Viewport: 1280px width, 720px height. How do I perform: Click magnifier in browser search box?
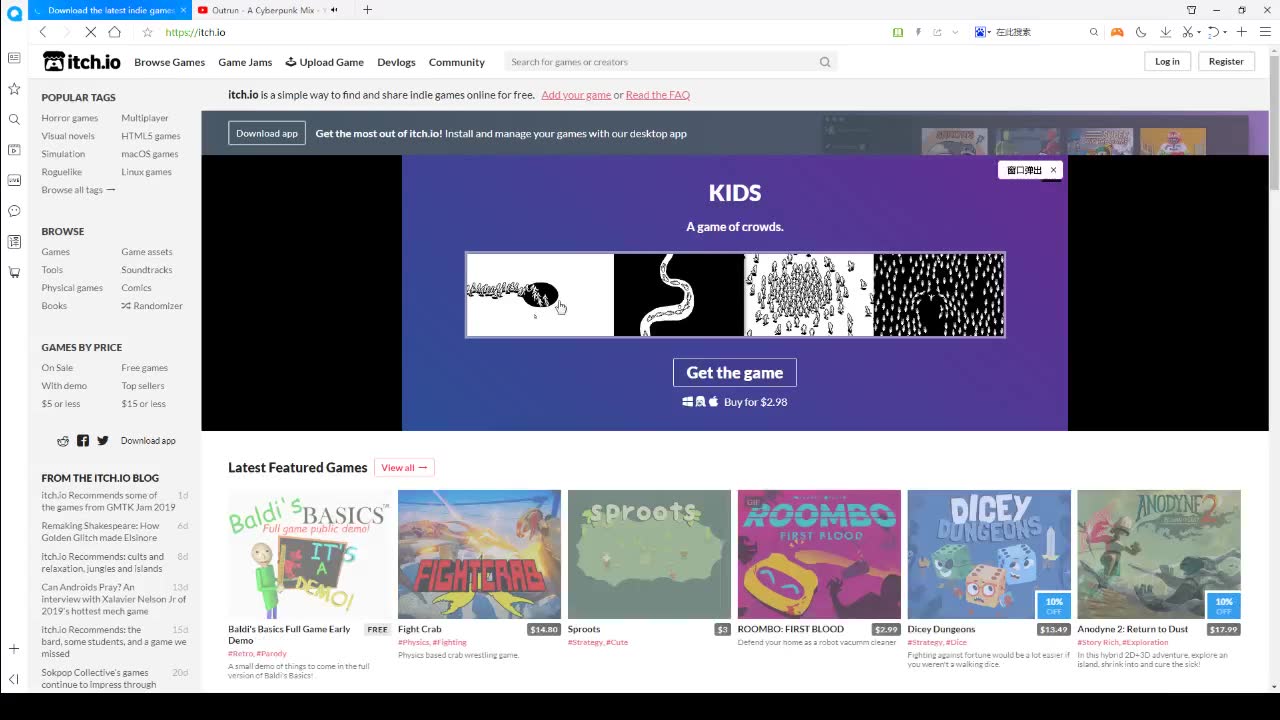click(x=1094, y=32)
